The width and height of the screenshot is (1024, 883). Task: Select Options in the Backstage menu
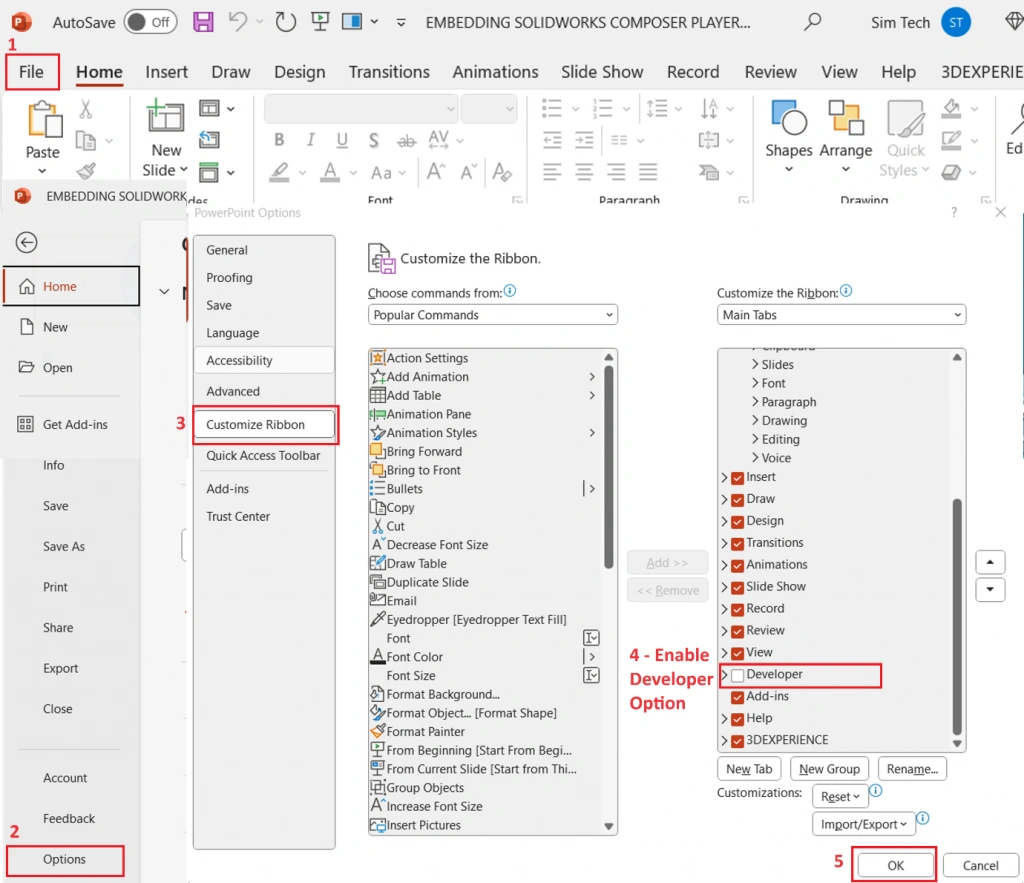point(65,859)
